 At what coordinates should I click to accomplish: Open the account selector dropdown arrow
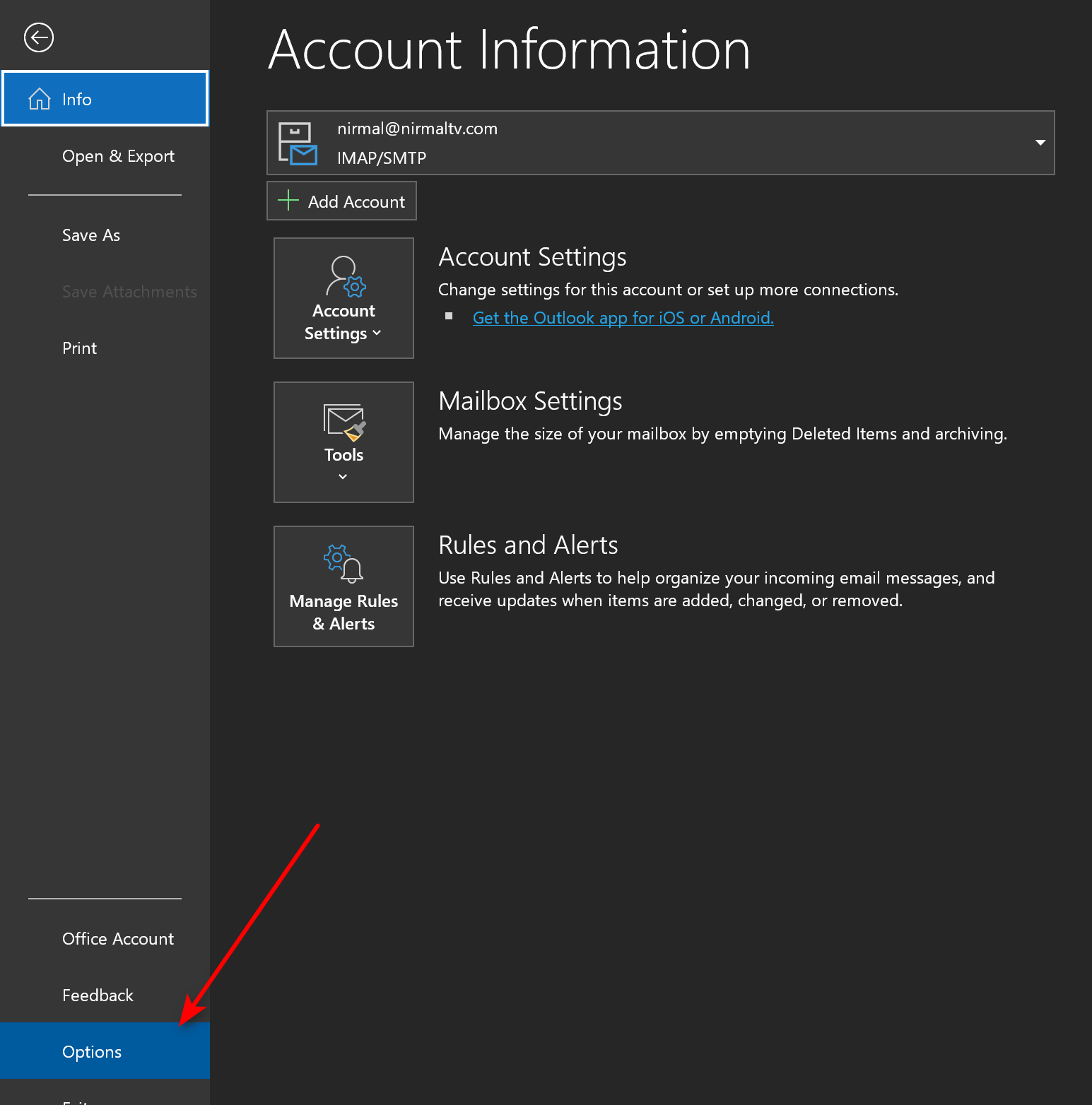(x=1040, y=143)
